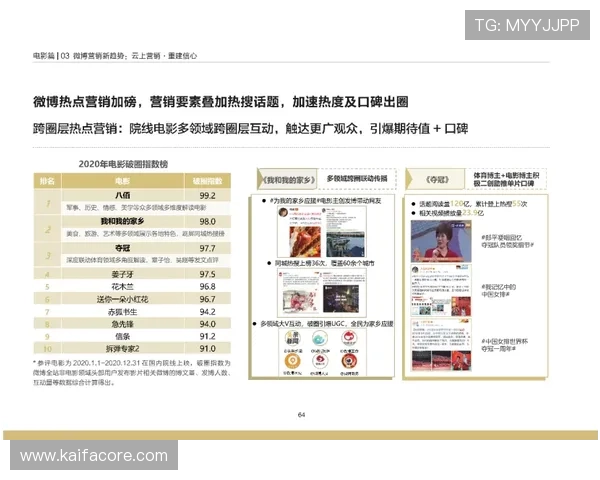Click the 跨圈层热点营销 subtitle line
Image resolution: width=600 pixels, height=480 pixels.
pos(250,128)
